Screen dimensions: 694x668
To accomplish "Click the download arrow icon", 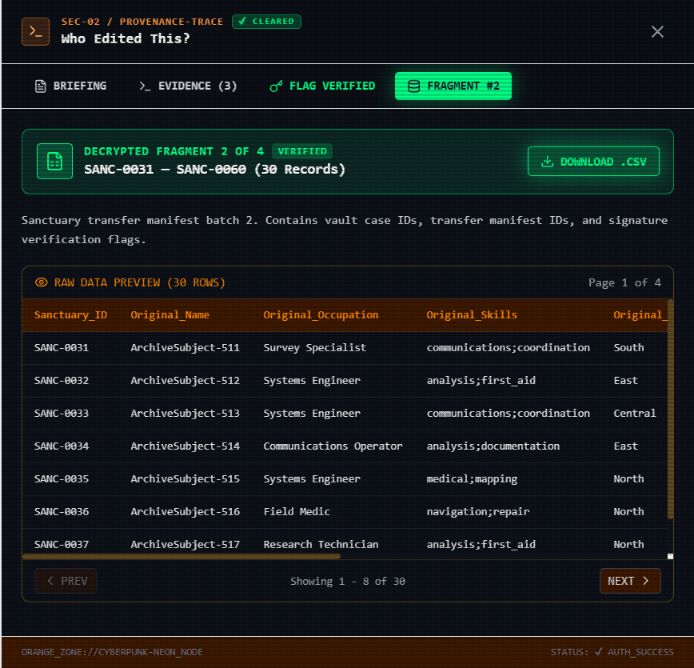I will 547,161.
